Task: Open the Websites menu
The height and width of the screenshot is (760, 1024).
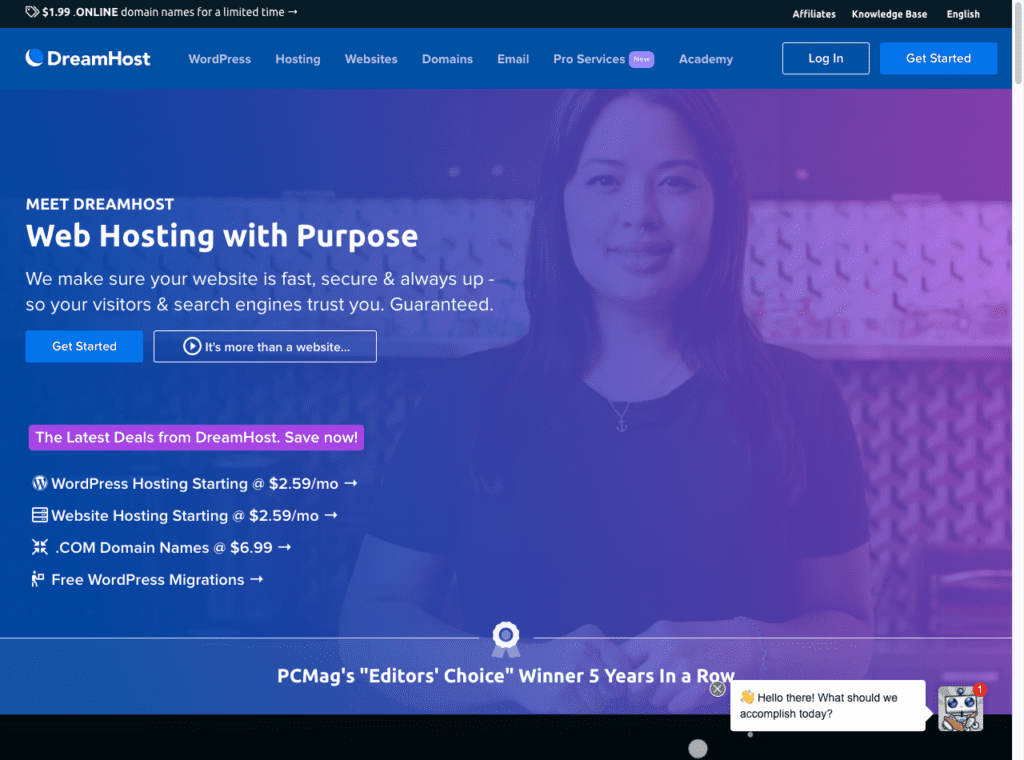Action: click(x=371, y=59)
